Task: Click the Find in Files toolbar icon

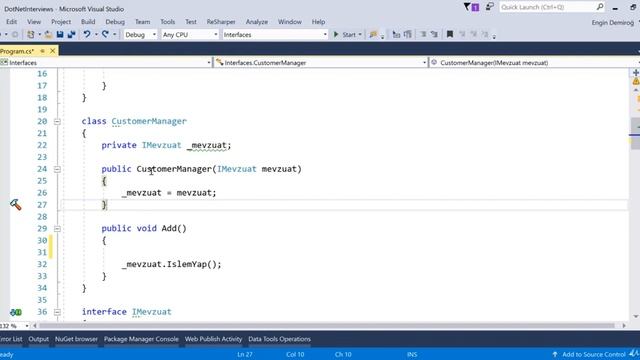Action: 373,35
